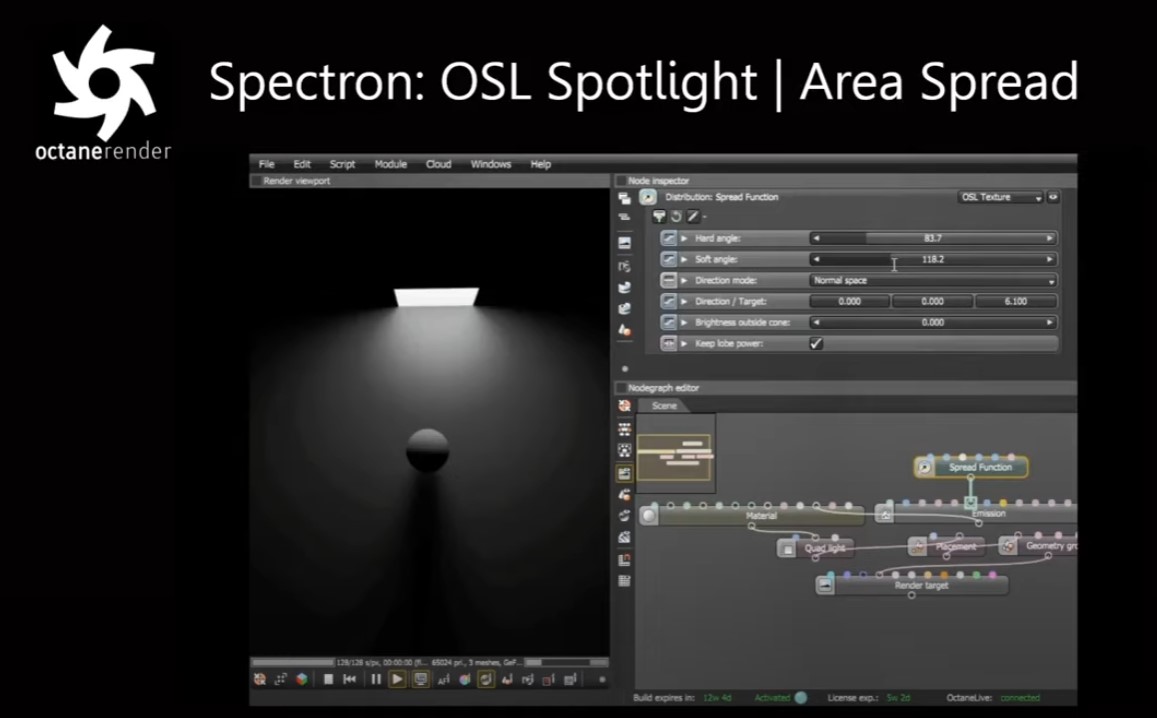The image size is (1157, 718).
Task: Open the File menu
Action: 266,164
